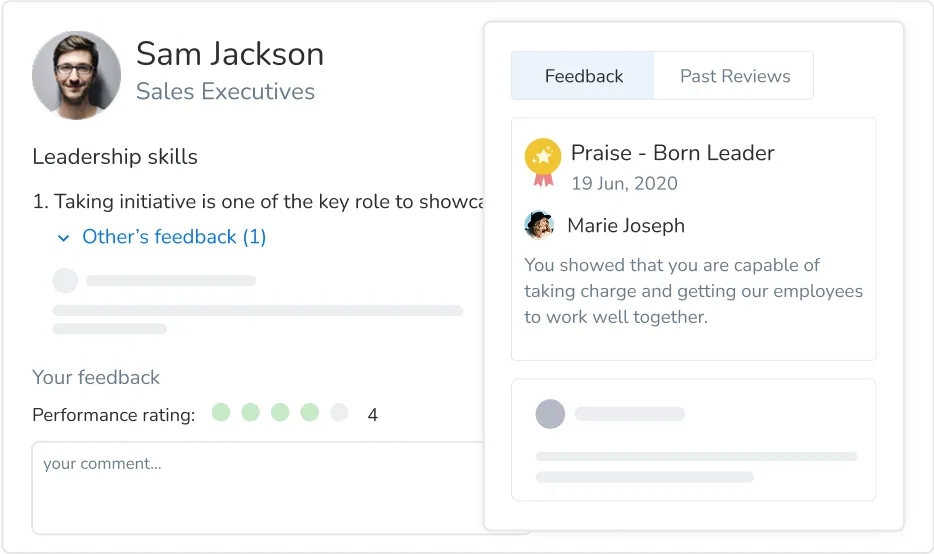Click Sam Jackson's profile photo

tap(76, 75)
